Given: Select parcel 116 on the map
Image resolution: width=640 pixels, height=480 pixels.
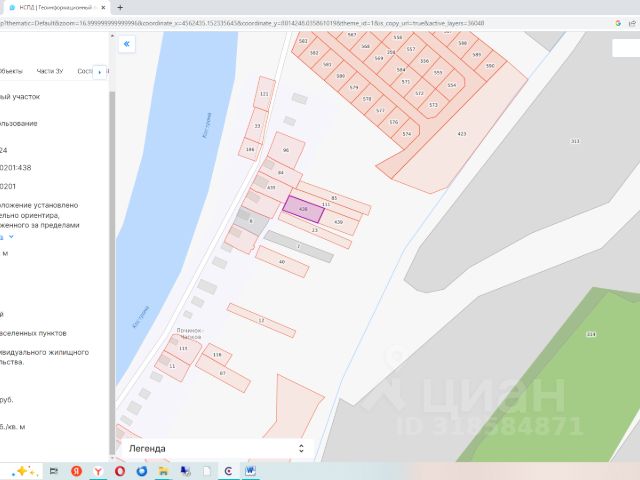Looking at the screenshot, I should click(x=217, y=355).
